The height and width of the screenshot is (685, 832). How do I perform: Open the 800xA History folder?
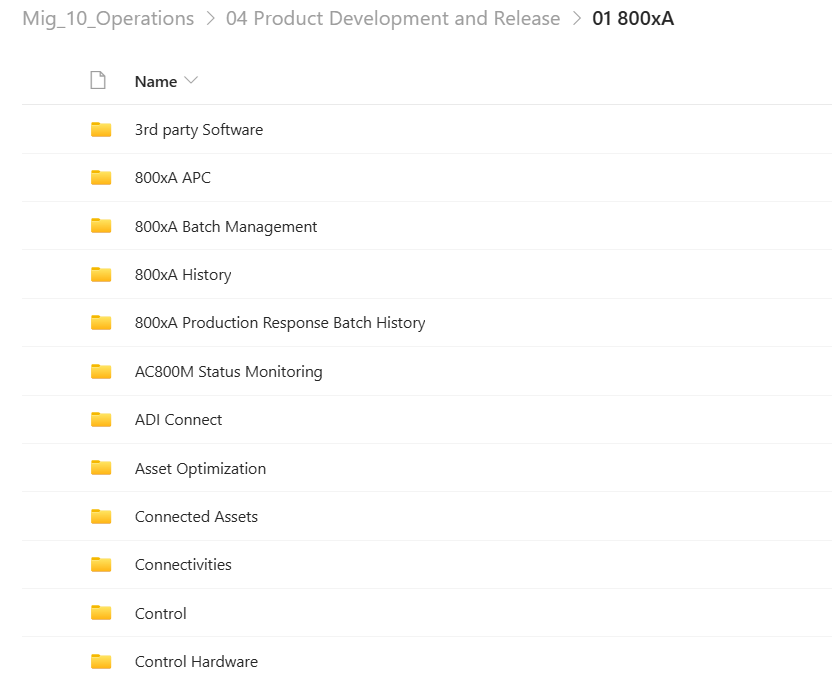click(183, 275)
